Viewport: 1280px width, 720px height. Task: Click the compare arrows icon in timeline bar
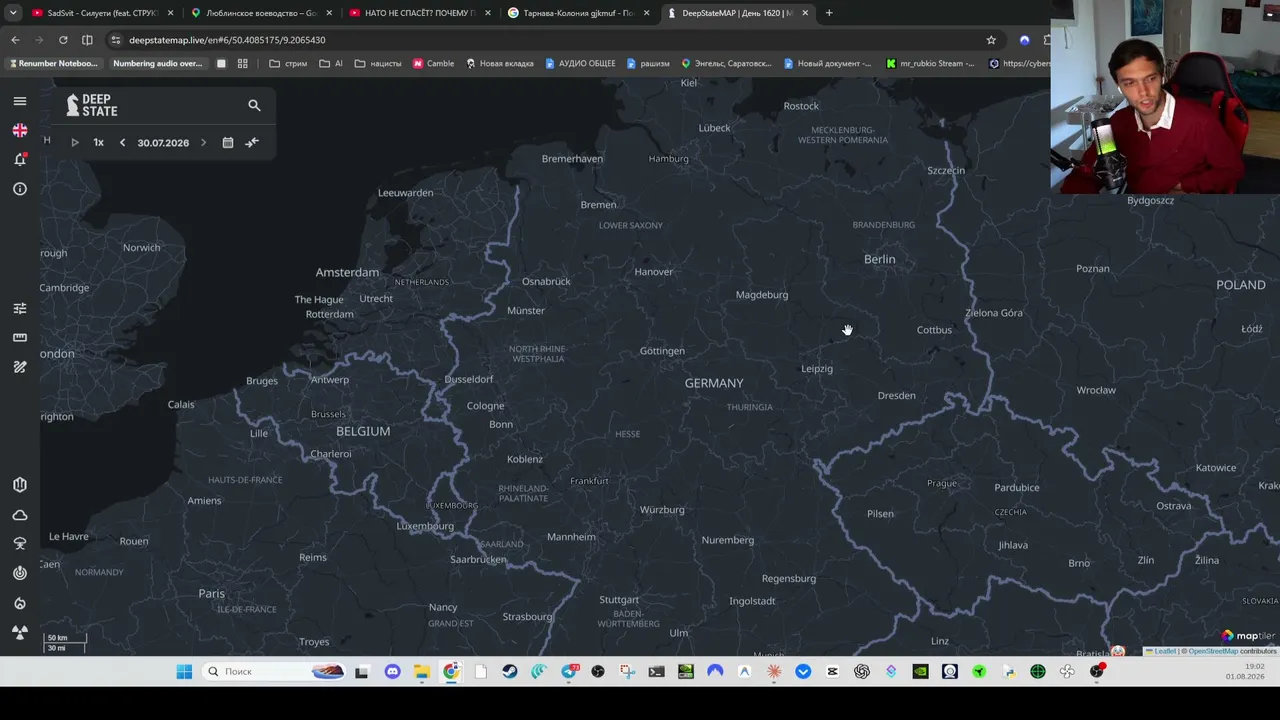point(252,143)
